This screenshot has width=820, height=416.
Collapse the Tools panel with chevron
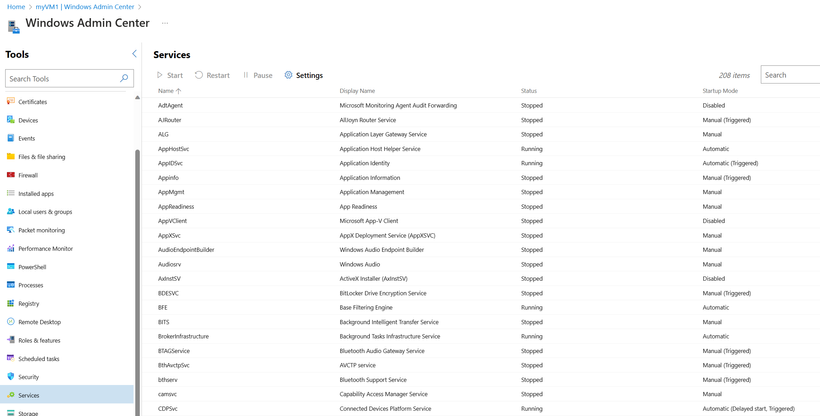134,54
